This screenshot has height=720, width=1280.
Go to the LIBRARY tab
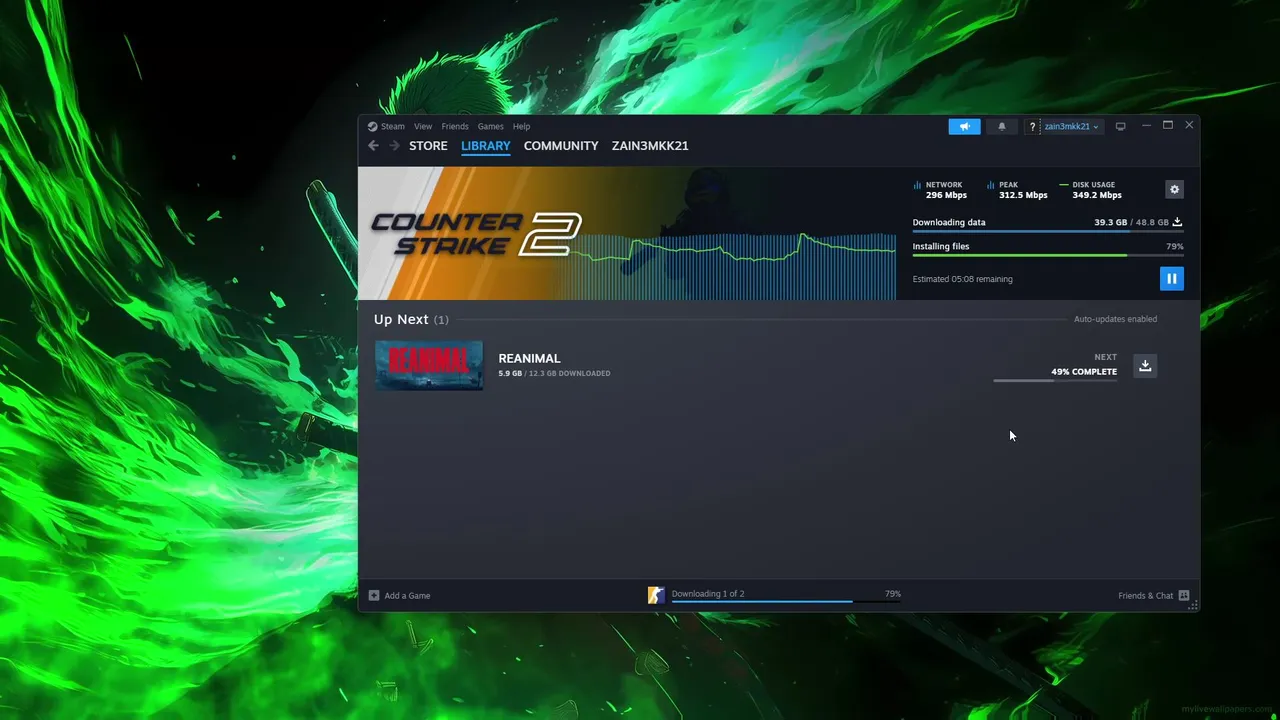tap(486, 146)
